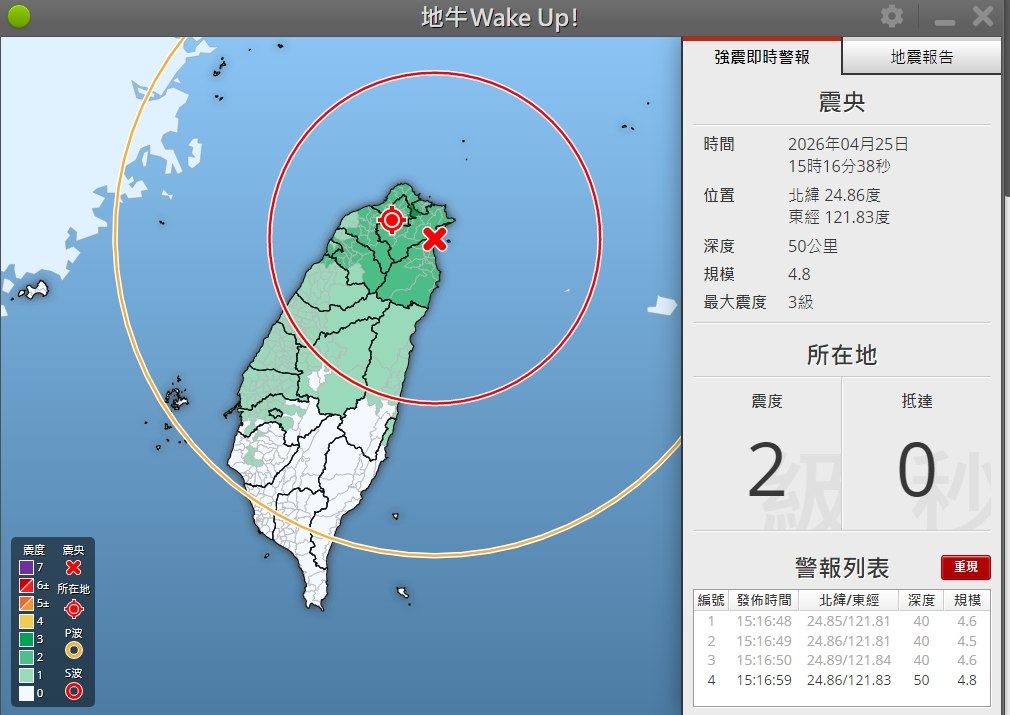Screen dimensions: 1010x715
Task: Click the max intensity value 3級
Action: click(x=801, y=302)
